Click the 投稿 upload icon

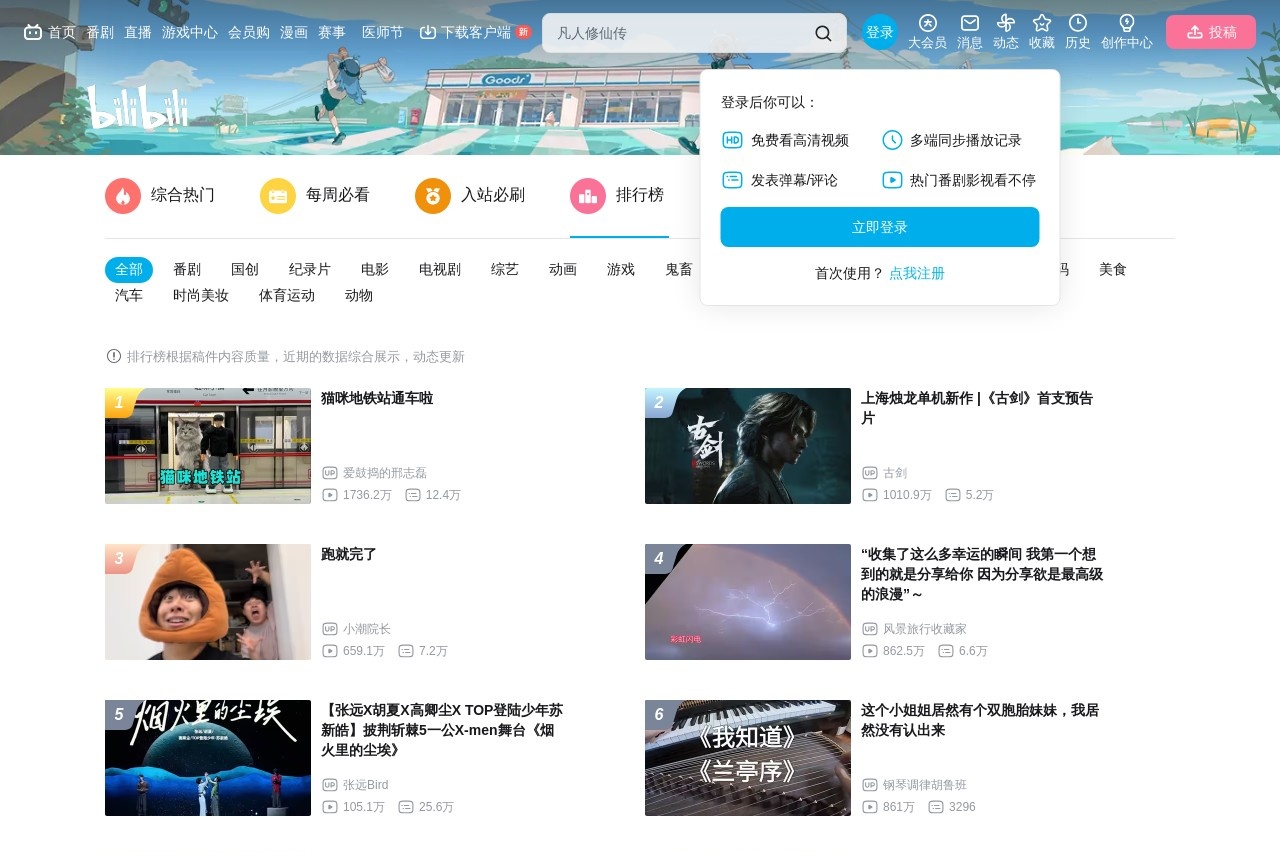coord(1210,31)
